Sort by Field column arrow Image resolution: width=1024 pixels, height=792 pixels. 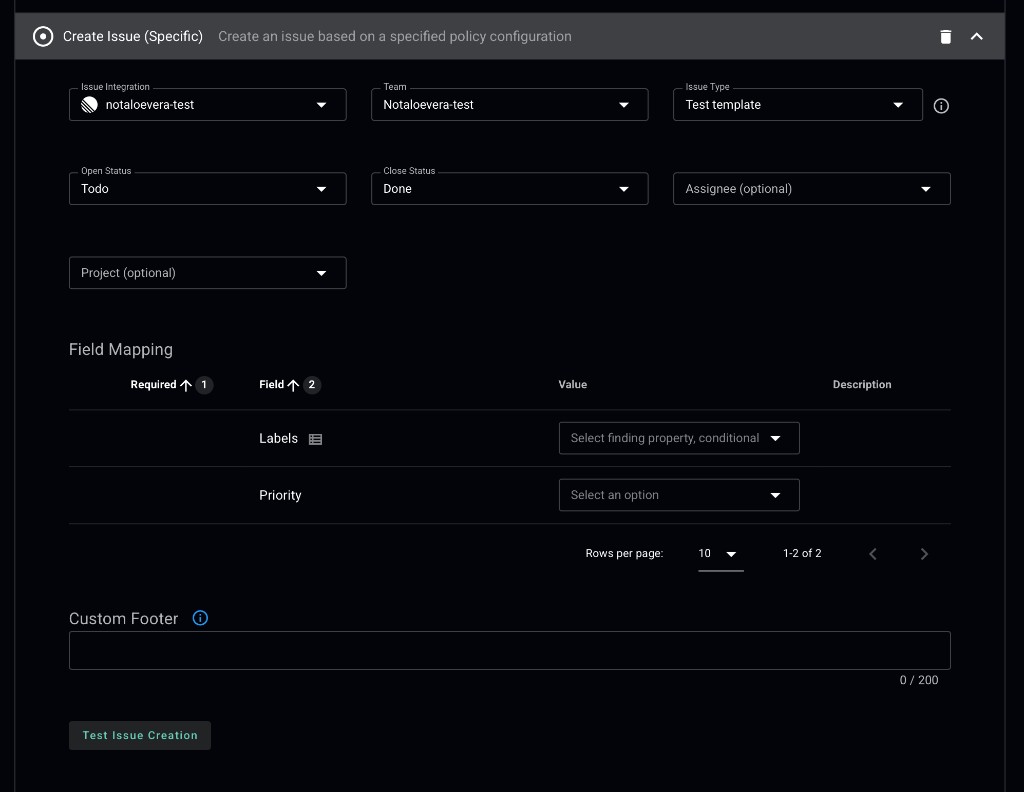(x=293, y=385)
